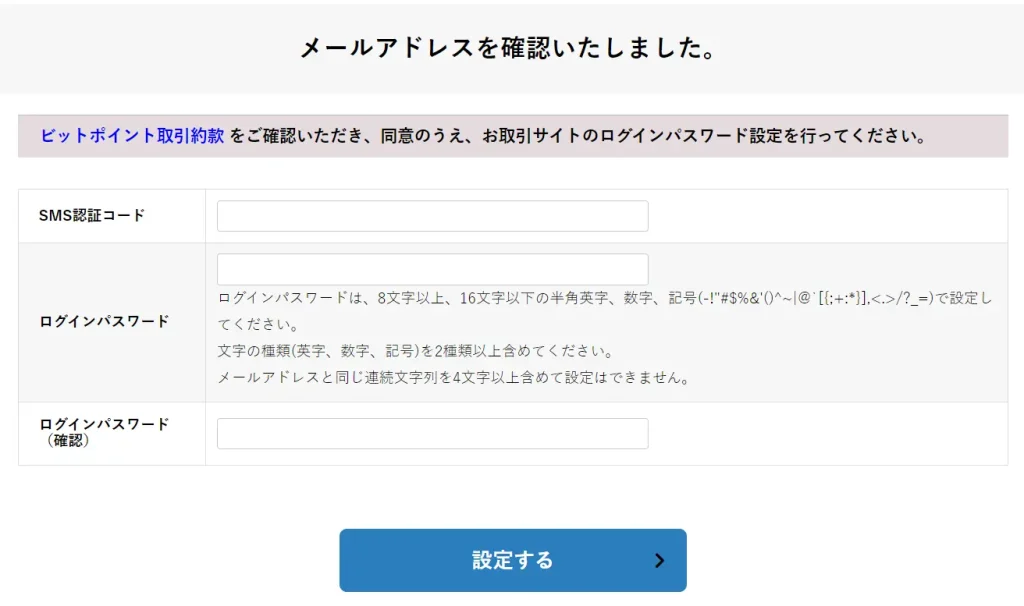Click the SMS認証コード row label
This screenshot has height=606, width=1024.
pos(92,216)
